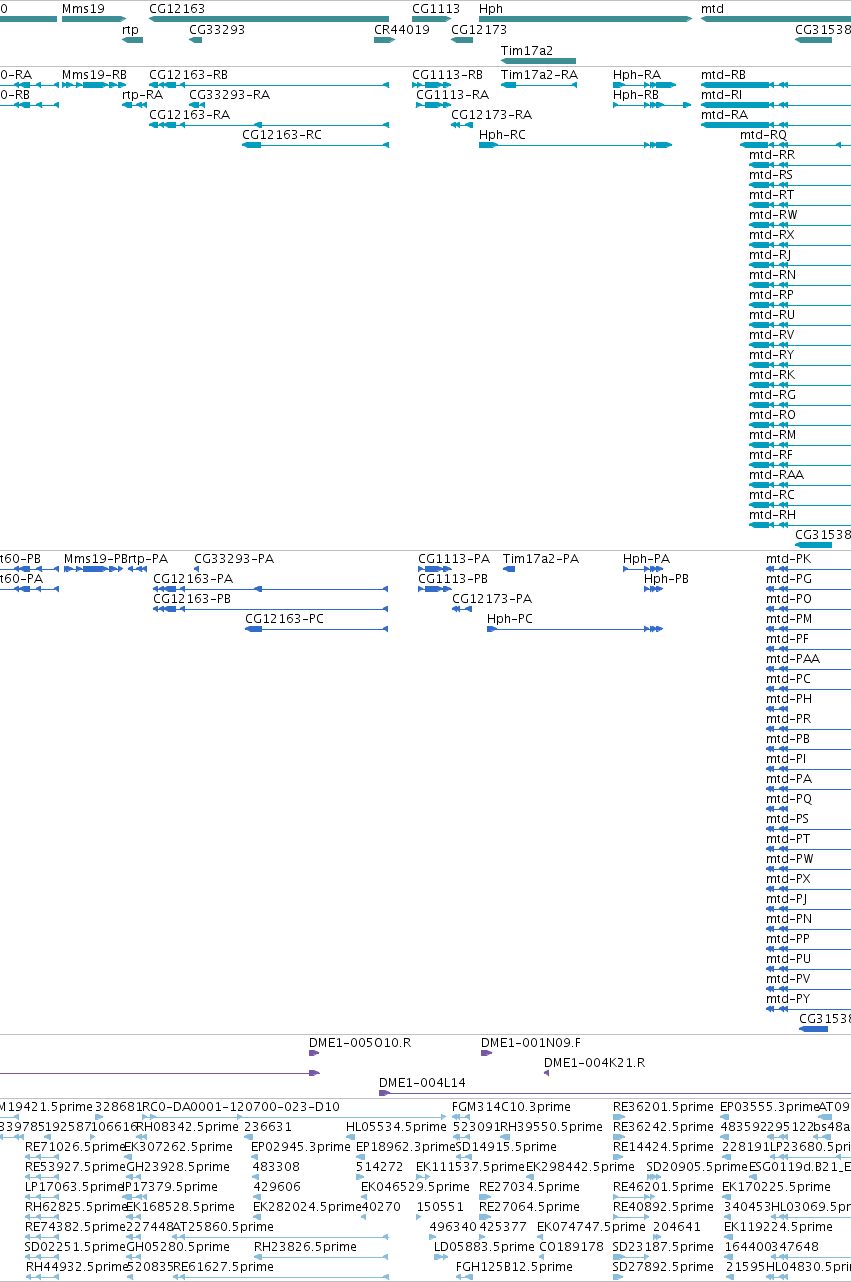851x1282 pixels.
Task: Click the Tim17a2 gene label
Action: (x=527, y=50)
